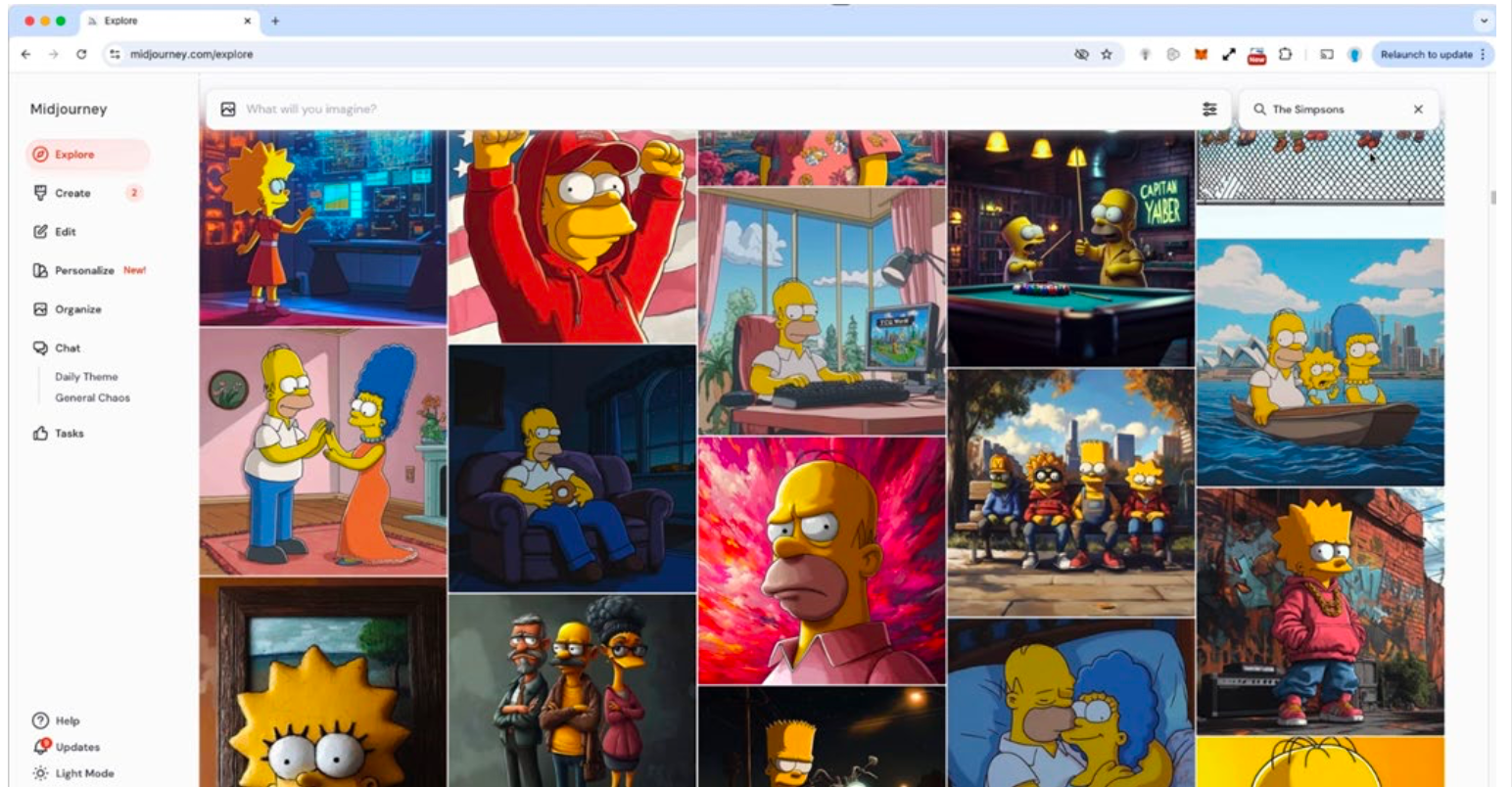Select the Explore browser tab
This screenshot has width=1512, height=787.
[166, 21]
